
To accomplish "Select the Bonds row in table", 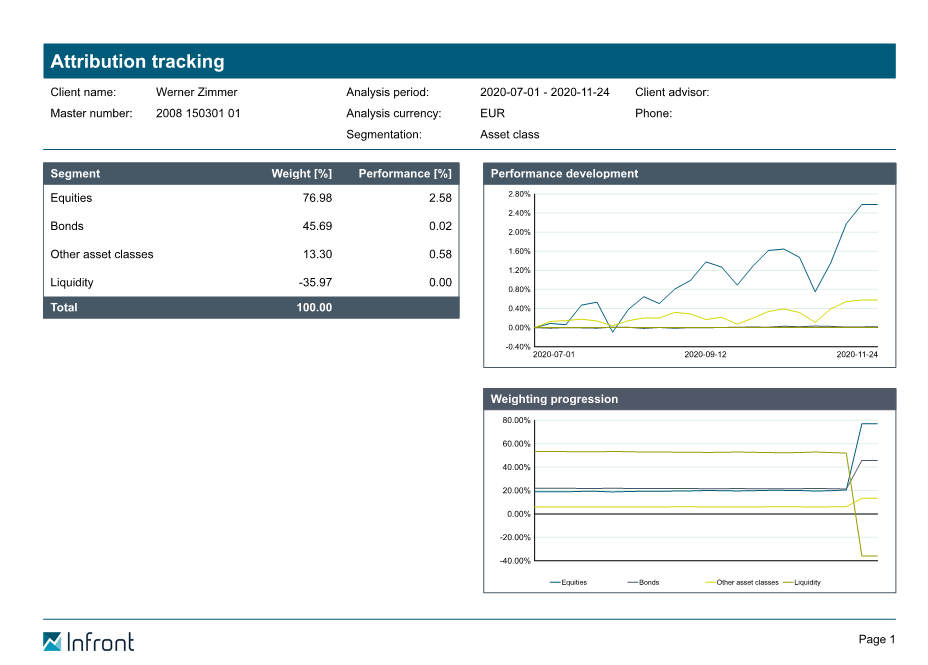I will pyautogui.click(x=250, y=226).
